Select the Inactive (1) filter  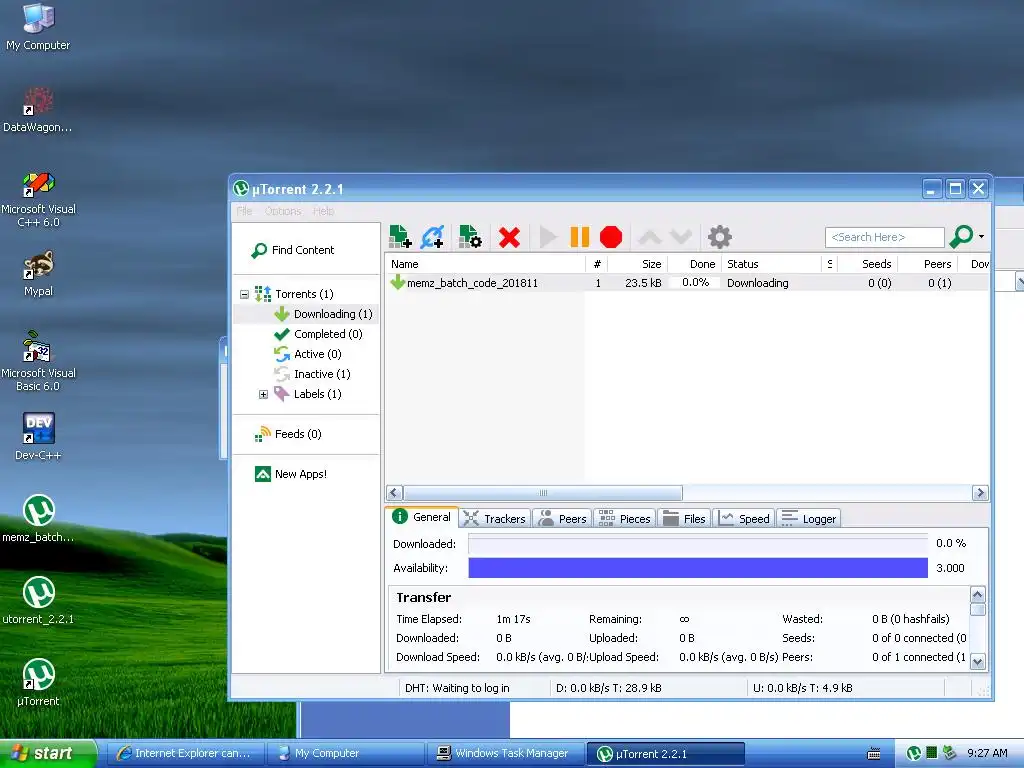pyautogui.click(x=313, y=374)
